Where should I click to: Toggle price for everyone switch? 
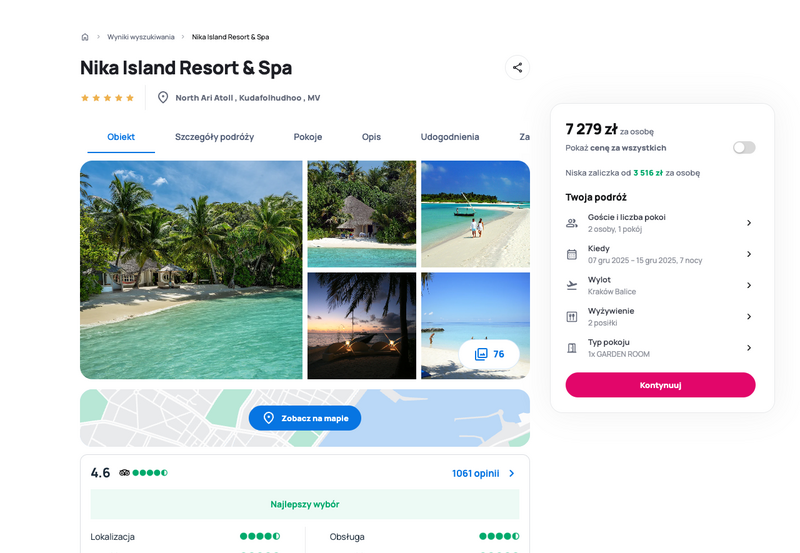point(744,148)
